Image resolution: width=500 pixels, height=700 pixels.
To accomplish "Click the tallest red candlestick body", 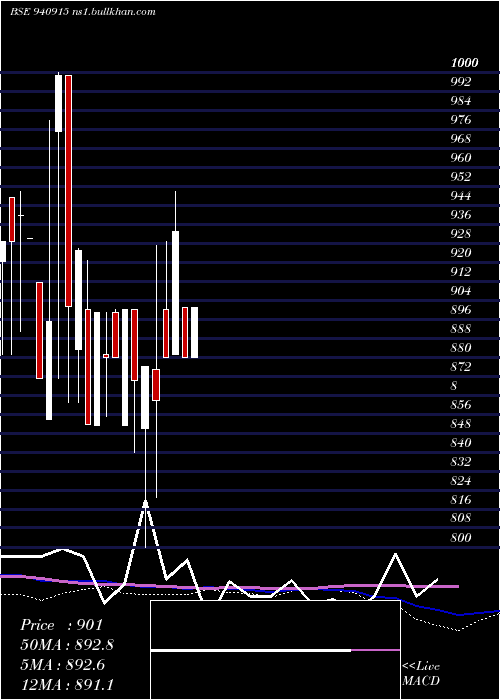I will click(68, 191).
